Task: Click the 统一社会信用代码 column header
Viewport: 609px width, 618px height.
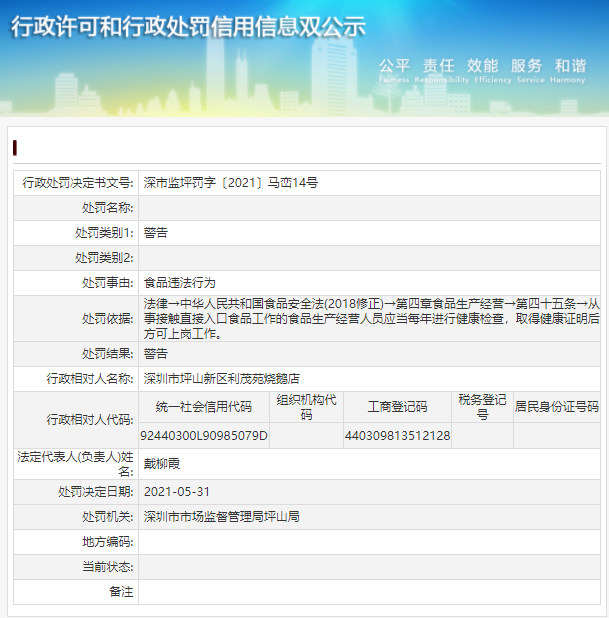Action: click(x=204, y=407)
